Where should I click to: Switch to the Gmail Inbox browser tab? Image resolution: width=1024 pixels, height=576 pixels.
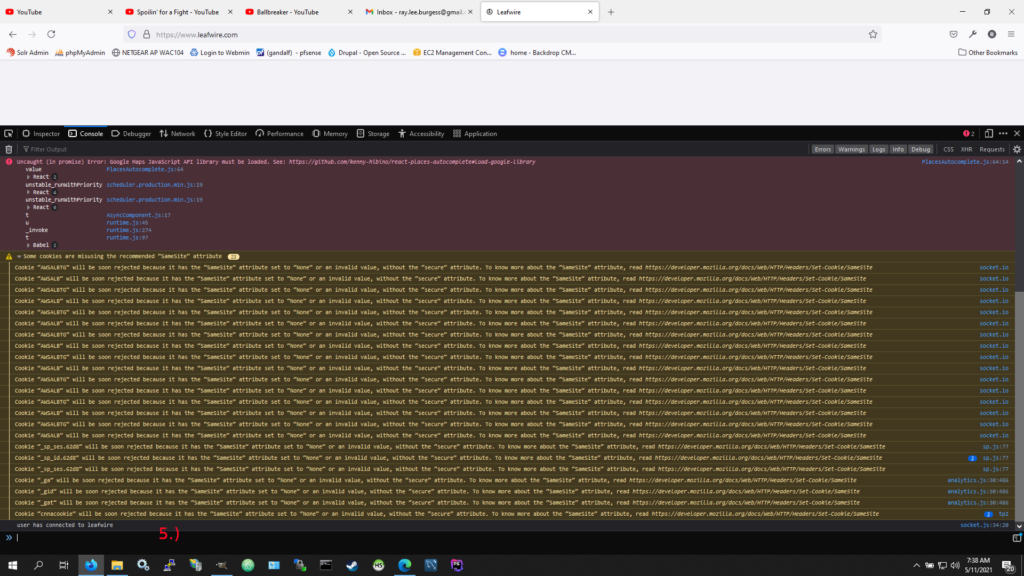(x=419, y=12)
